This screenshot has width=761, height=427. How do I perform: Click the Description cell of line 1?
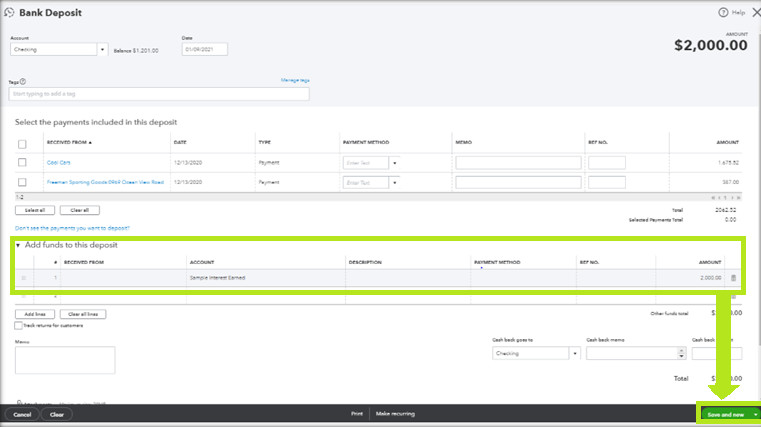[408, 278]
